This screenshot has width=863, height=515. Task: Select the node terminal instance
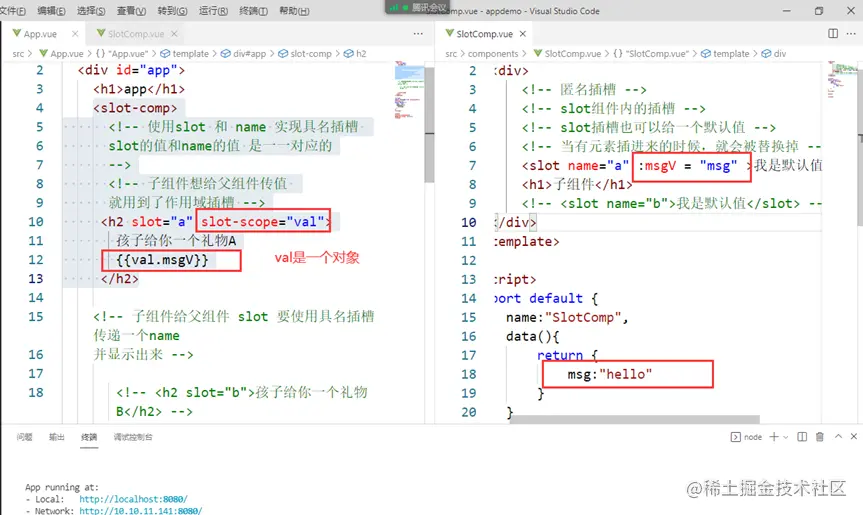[746, 437]
